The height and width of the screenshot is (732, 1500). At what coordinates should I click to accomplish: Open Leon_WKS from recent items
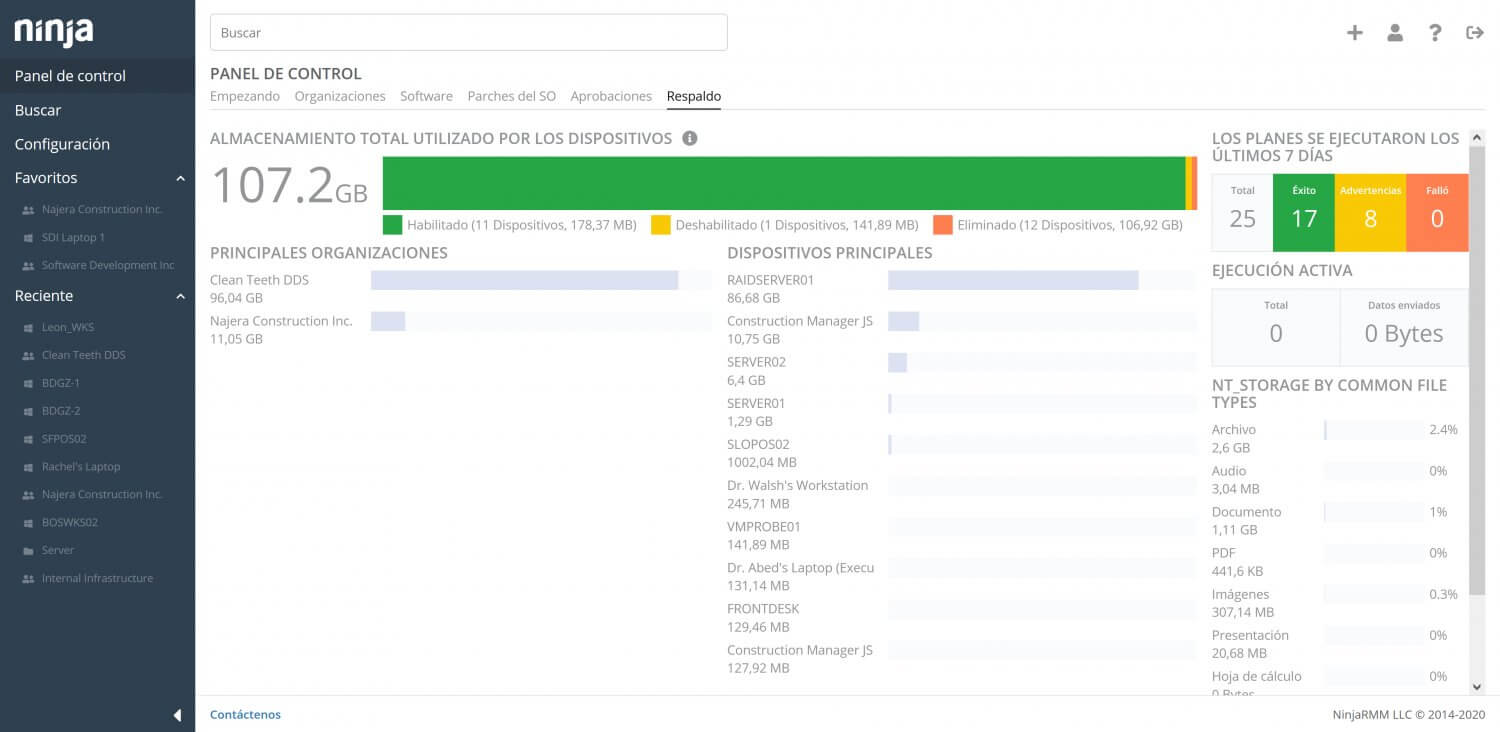(67, 327)
